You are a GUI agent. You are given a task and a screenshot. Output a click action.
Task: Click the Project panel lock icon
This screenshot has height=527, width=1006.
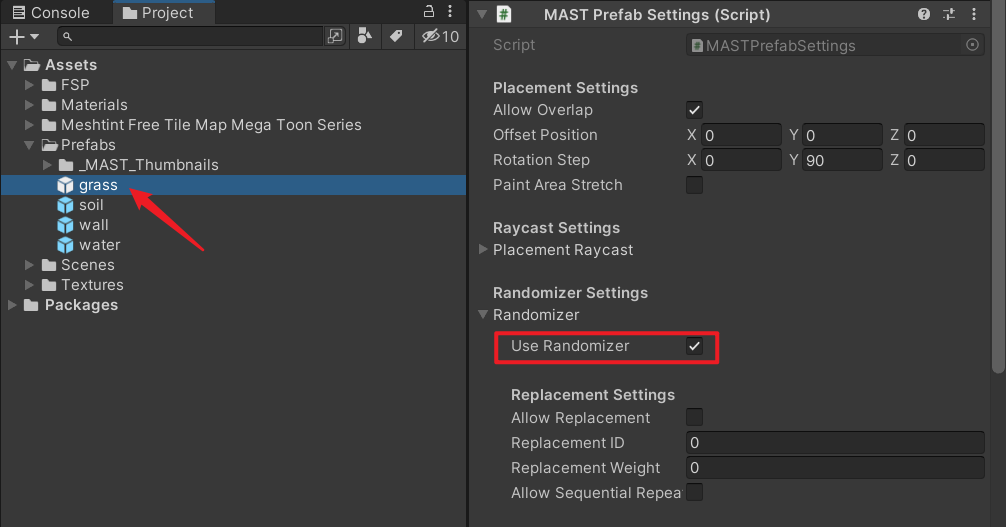[427, 12]
